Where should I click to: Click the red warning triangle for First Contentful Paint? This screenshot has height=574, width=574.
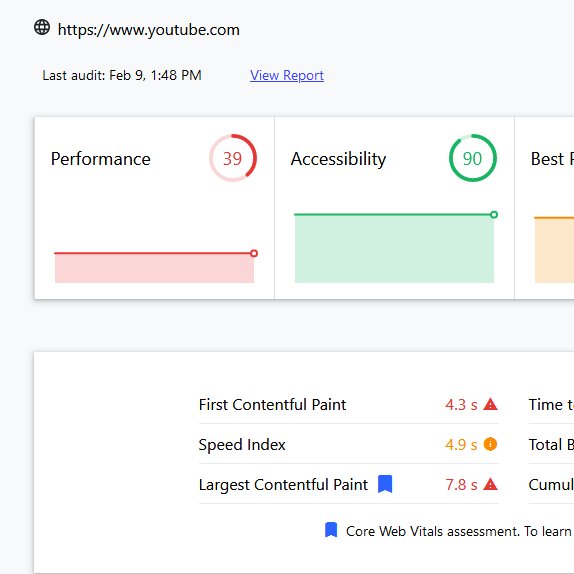click(x=490, y=404)
